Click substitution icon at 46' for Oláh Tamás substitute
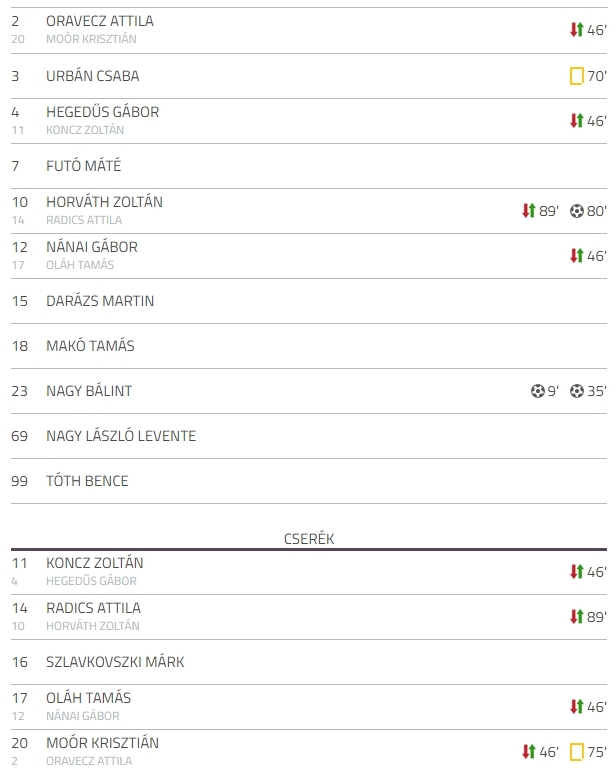Screen dimensions: 616x770 pyautogui.click(x=577, y=707)
